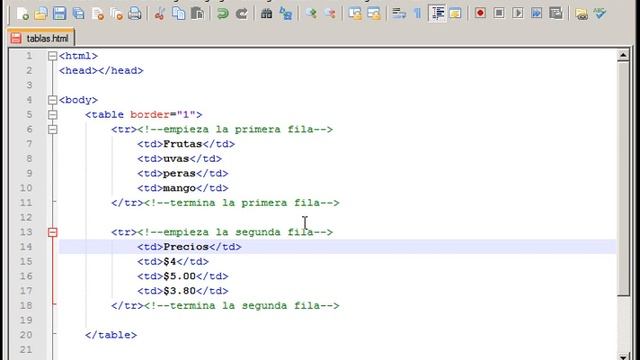
Task: Open Find with binoculars icon
Action: pos(267,13)
